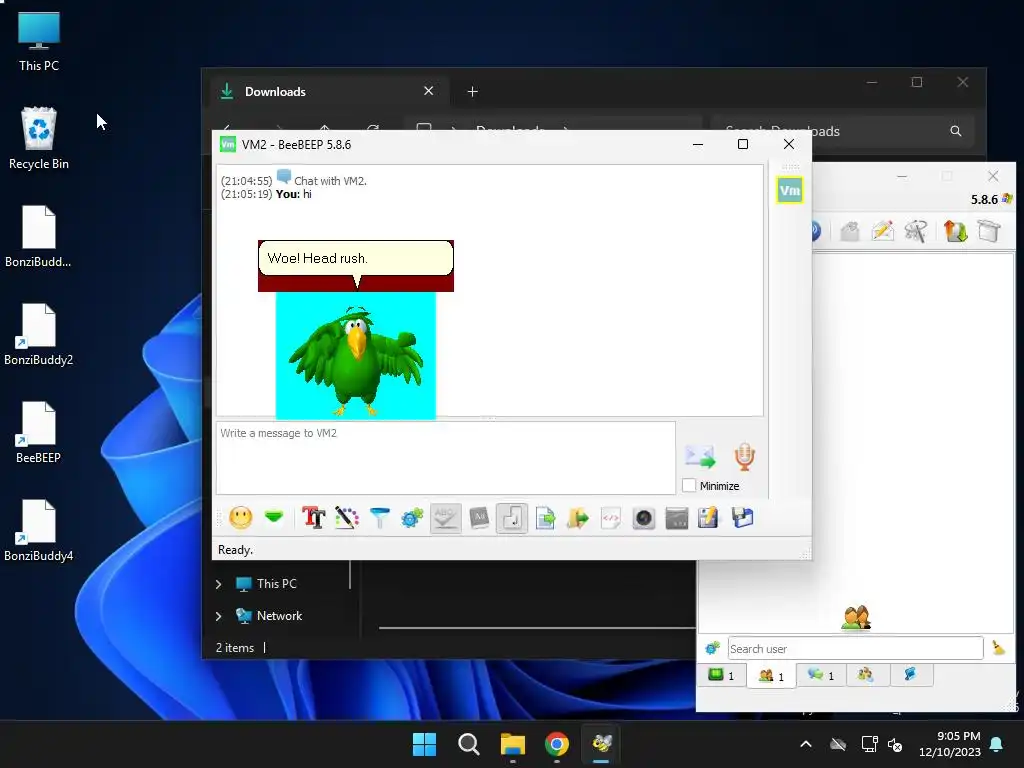This screenshot has width=1024, height=768.
Task: Click the colorful icon beside version 5.8.6
Action: (1007, 199)
